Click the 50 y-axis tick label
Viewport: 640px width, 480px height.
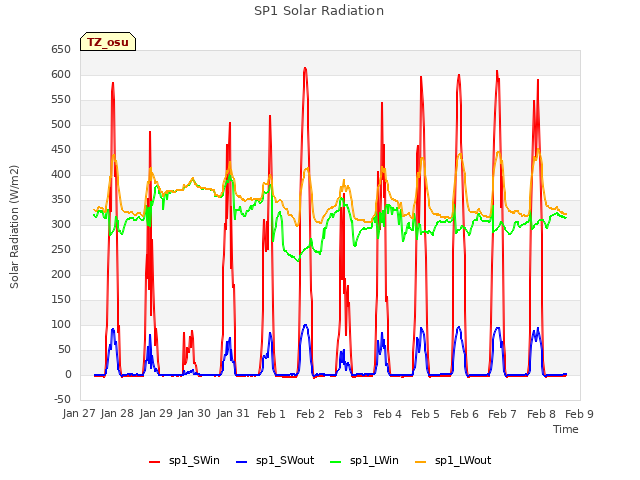64,349
